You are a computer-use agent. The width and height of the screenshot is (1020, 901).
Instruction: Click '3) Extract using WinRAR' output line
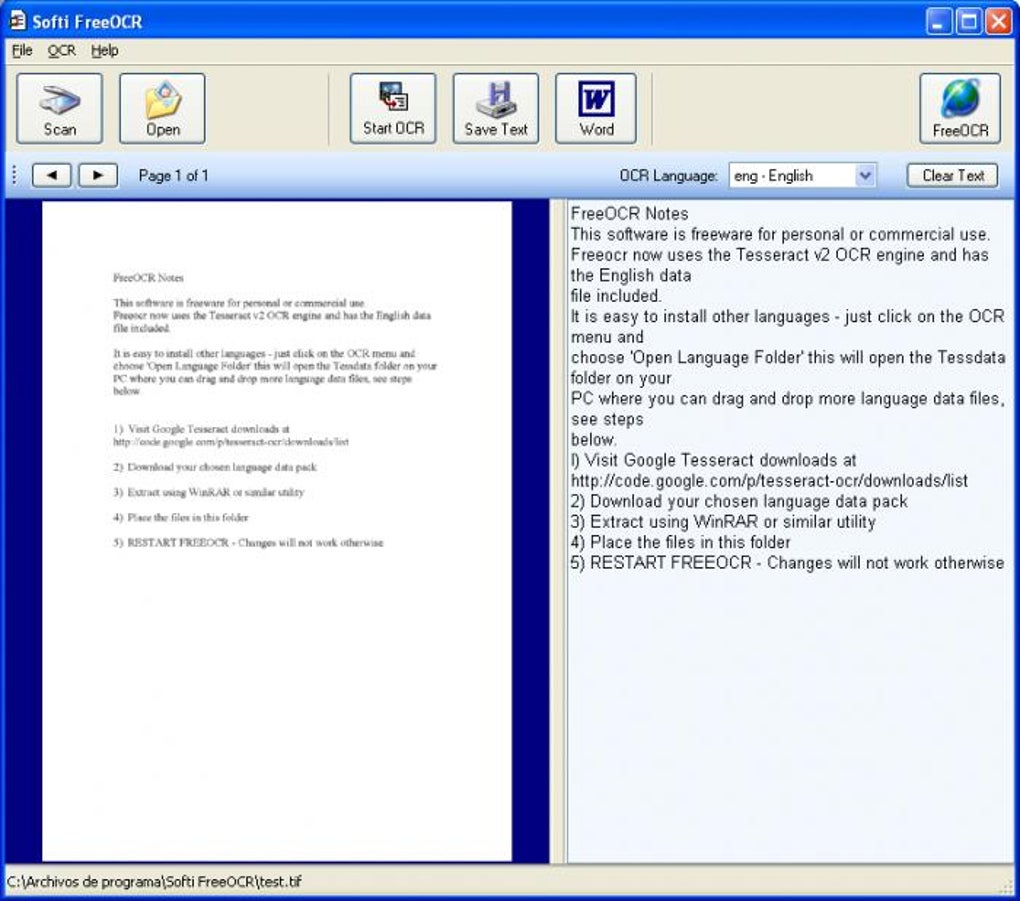(x=723, y=522)
